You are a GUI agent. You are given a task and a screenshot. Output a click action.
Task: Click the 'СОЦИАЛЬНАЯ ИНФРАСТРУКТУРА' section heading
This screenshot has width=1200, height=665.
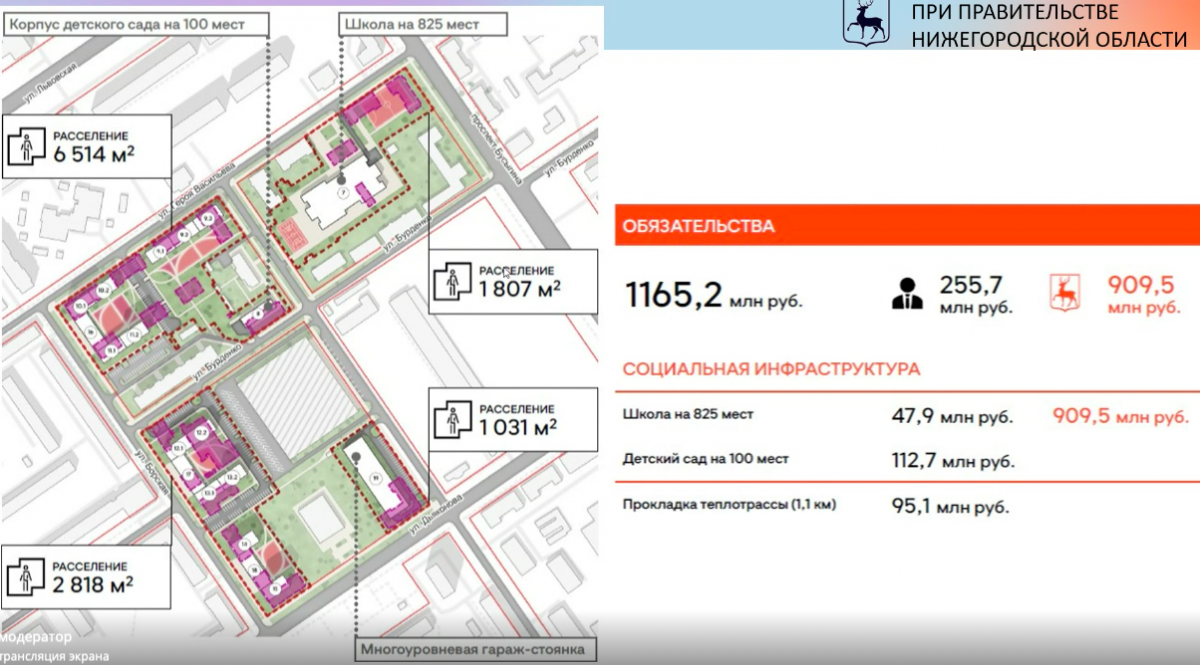771,369
